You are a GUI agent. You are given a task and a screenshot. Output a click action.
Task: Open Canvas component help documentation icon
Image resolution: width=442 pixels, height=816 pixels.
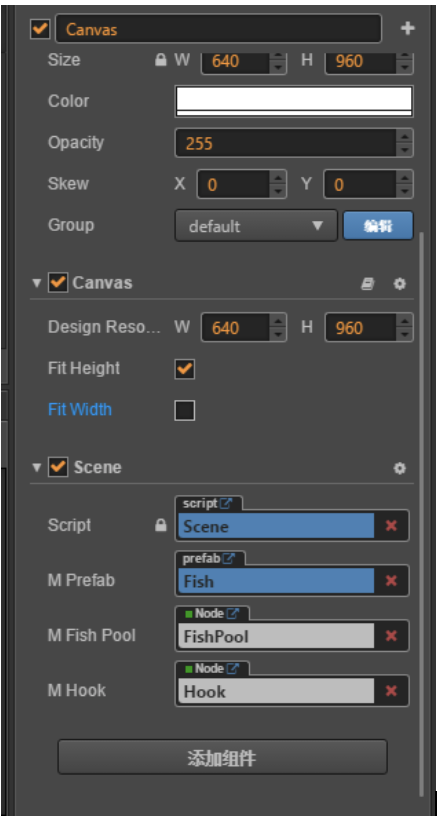(x=368, y=284)
